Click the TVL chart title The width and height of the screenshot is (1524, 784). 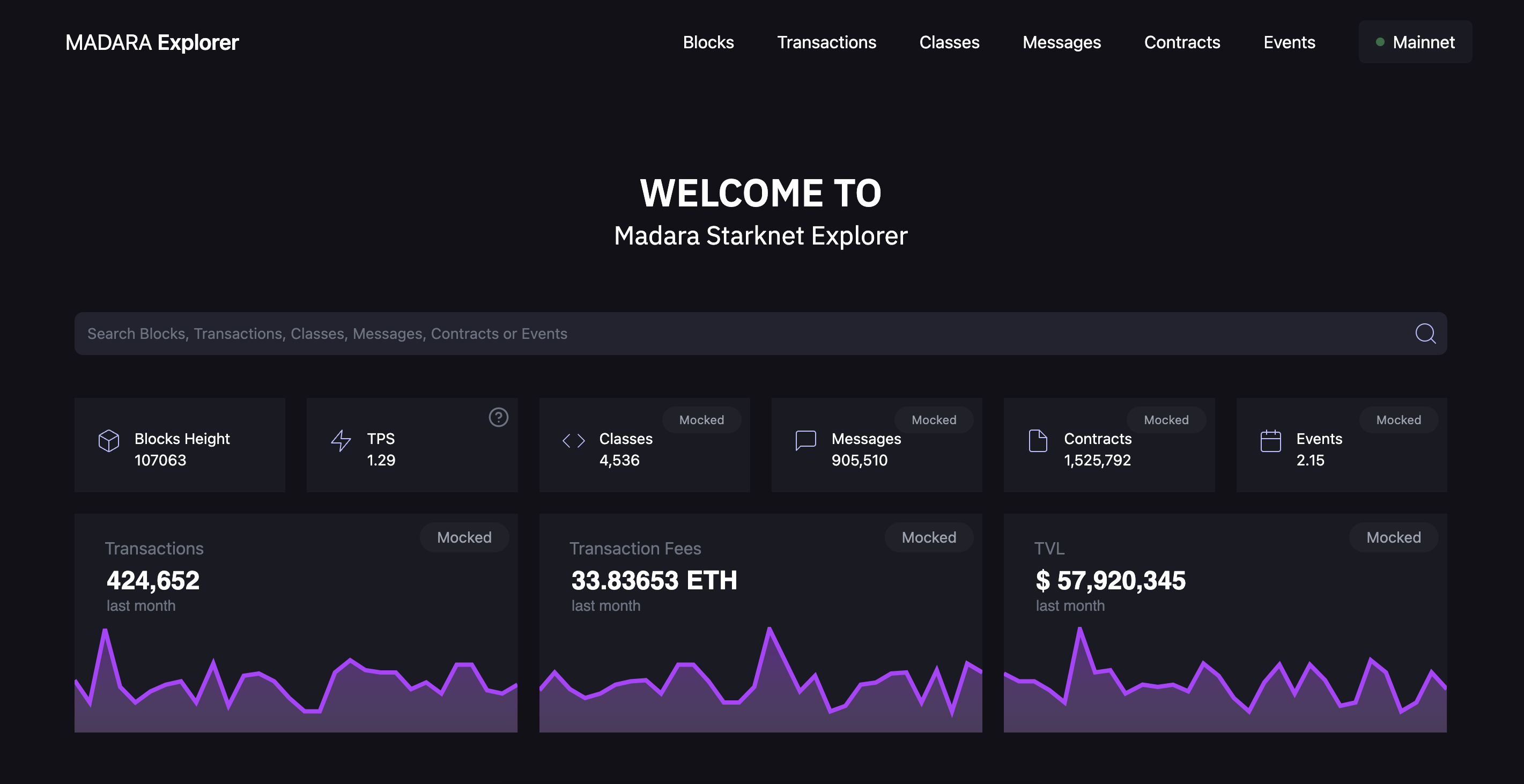[x=1049, y=549]
